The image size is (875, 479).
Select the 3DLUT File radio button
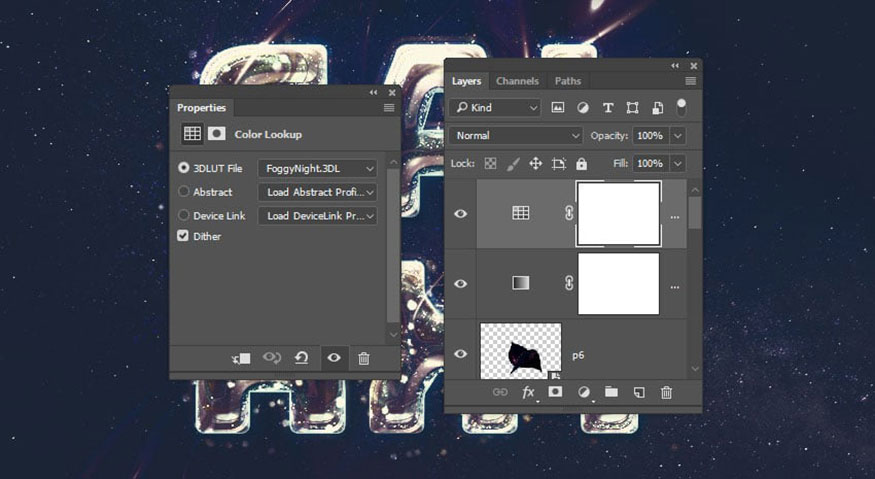click(x=183, y=167)
